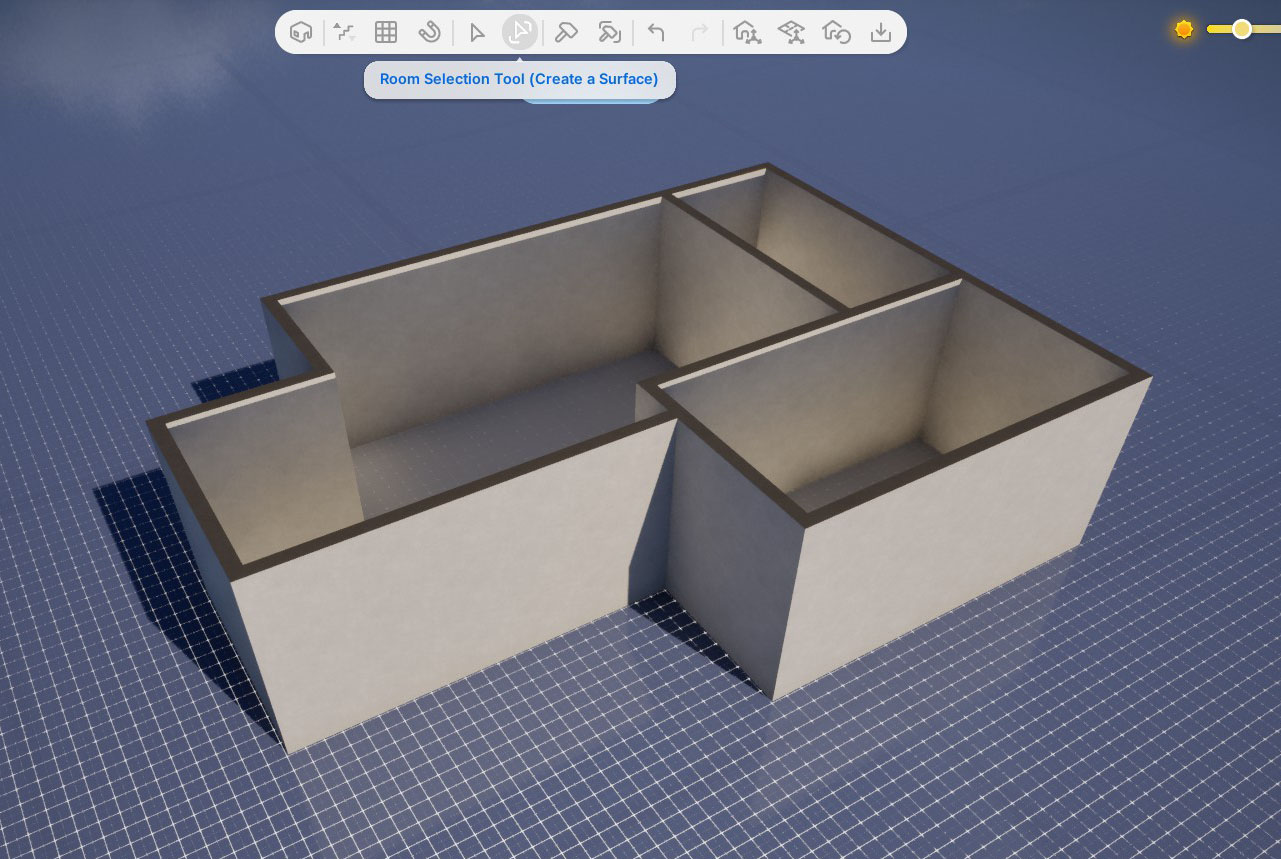Open the stairs levels tool
The image size is (1281, 859).
click(344, 32)
